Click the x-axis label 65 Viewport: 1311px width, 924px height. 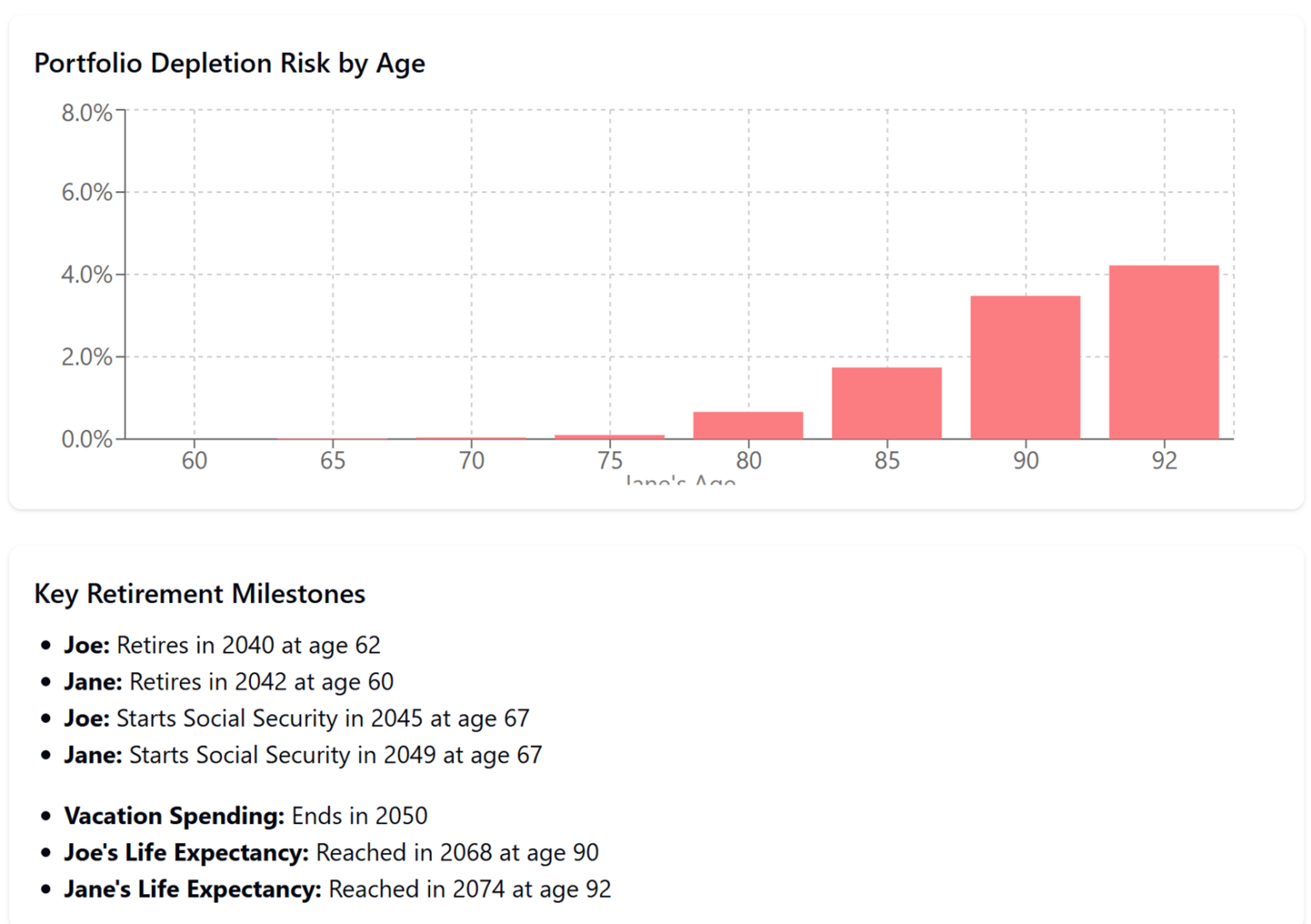pyautogui.click(x=333, y=461)
